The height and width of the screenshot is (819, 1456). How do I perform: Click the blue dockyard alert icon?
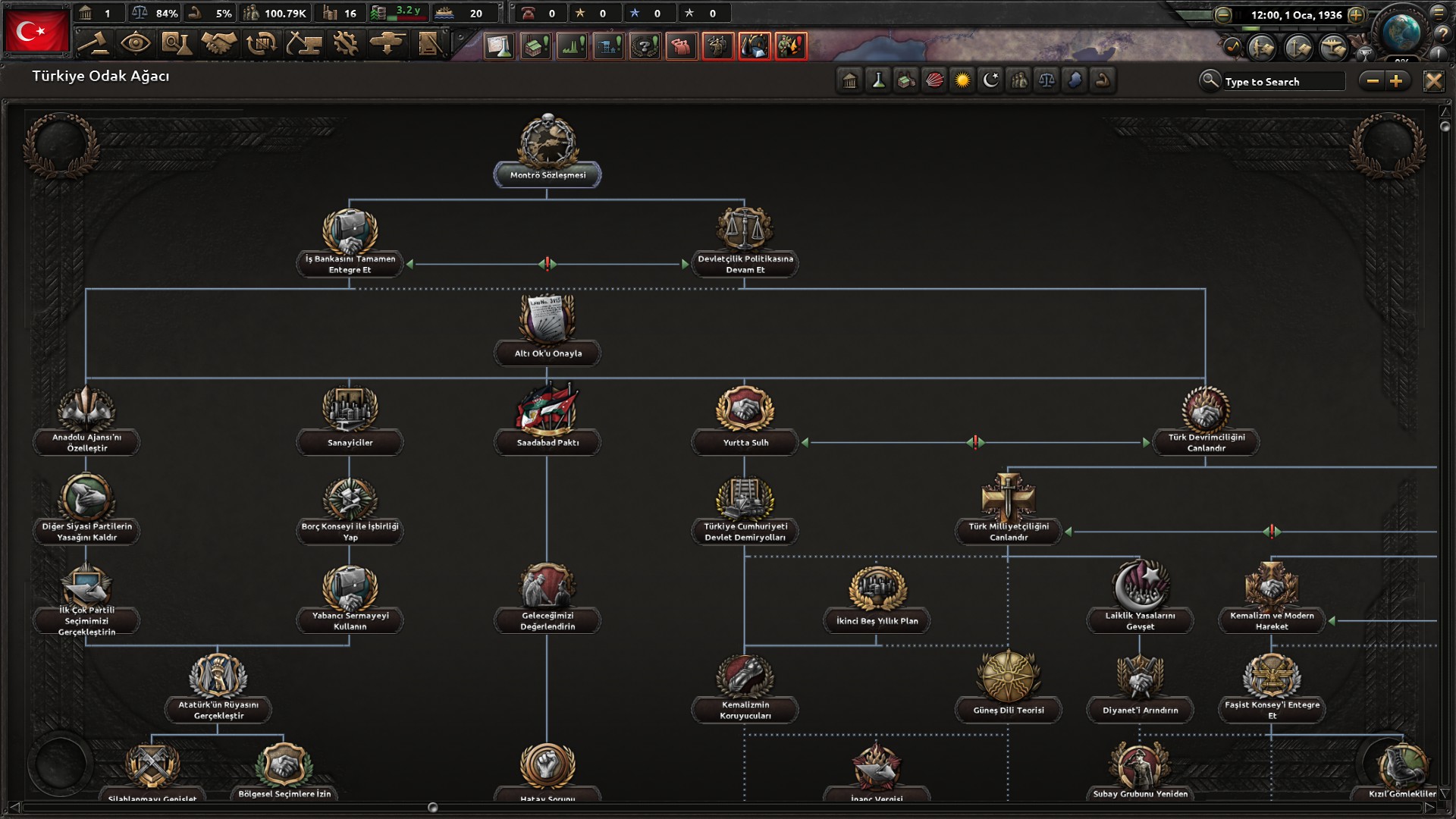pyautogui.click(x=608, y=46)
